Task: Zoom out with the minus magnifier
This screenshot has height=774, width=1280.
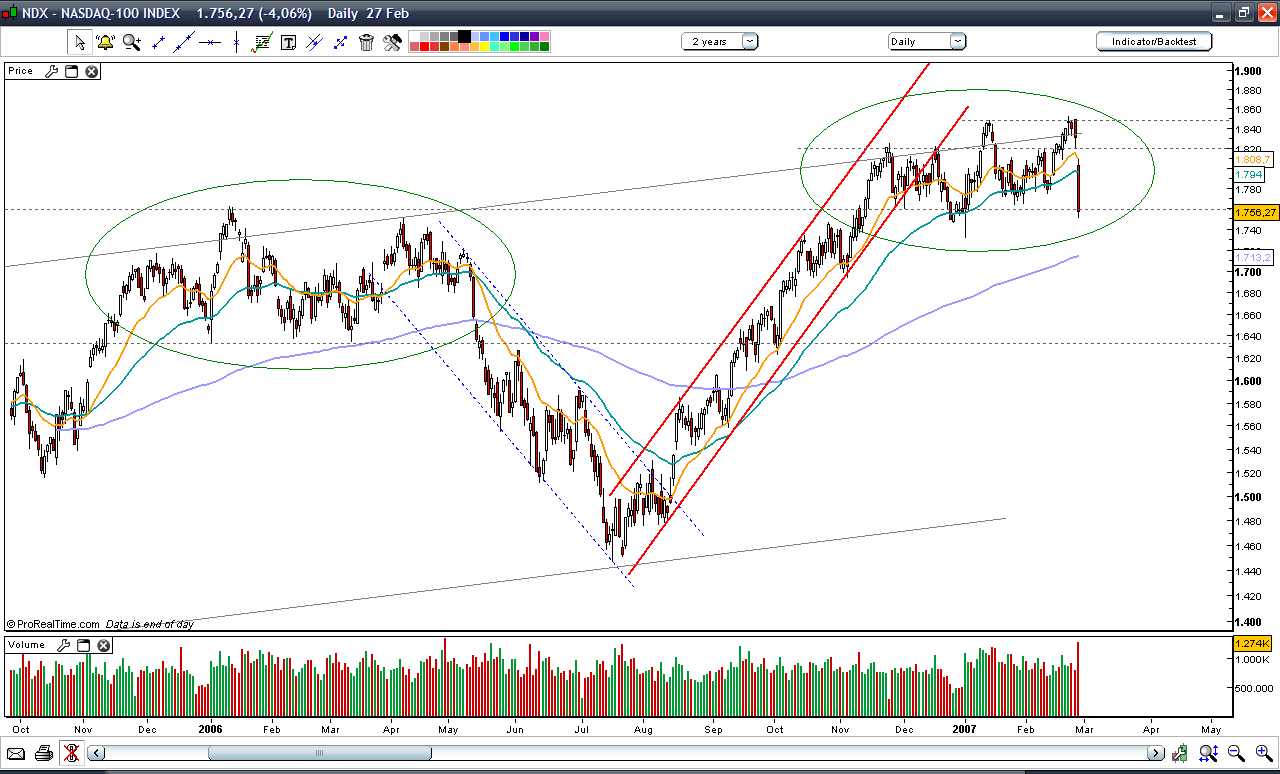Action: [x=1236, y=753]
